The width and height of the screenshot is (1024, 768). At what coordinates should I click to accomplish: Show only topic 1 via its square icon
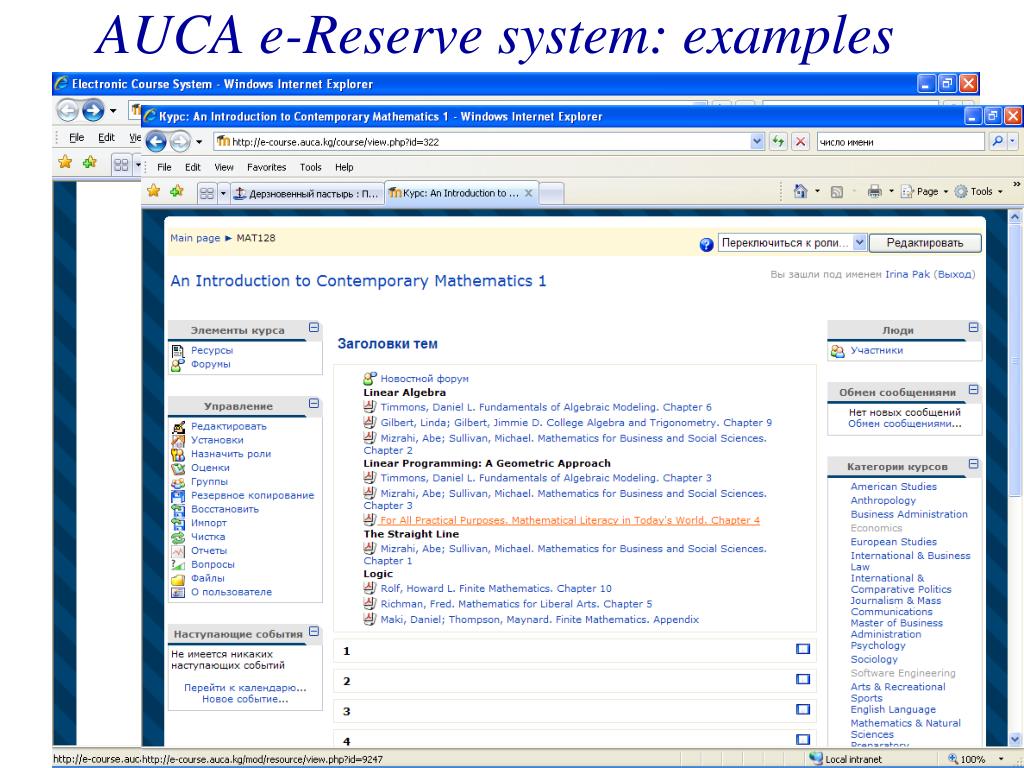pyautogui.click(x=803, y=649)
